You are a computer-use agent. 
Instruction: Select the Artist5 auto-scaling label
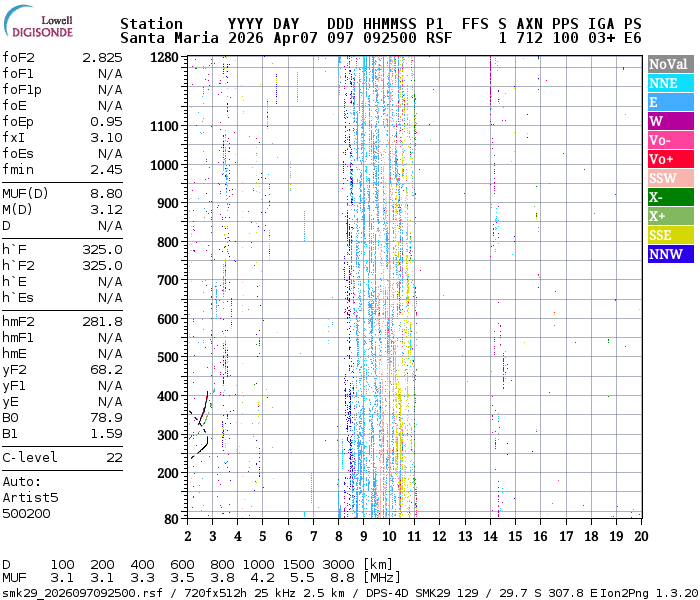30,497
